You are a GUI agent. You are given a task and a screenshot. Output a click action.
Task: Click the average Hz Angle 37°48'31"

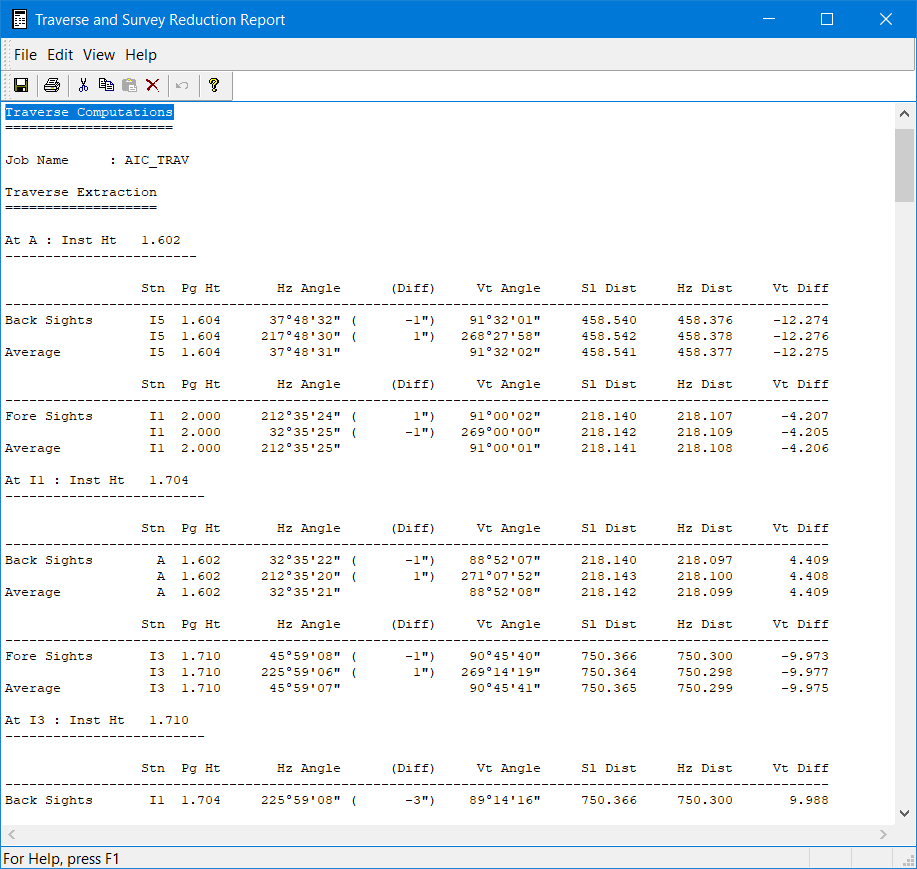pos(305,352)
